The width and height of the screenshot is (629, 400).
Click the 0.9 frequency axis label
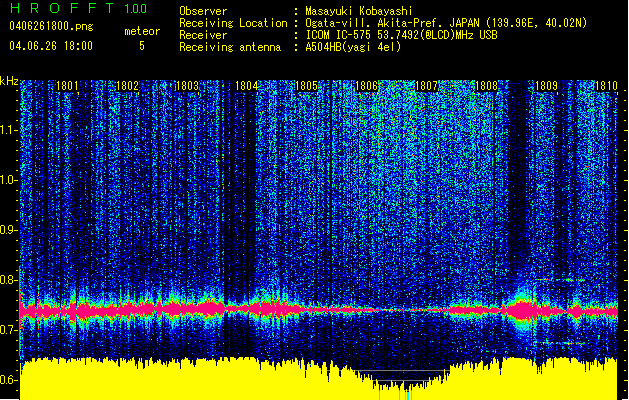click(10, 230)
